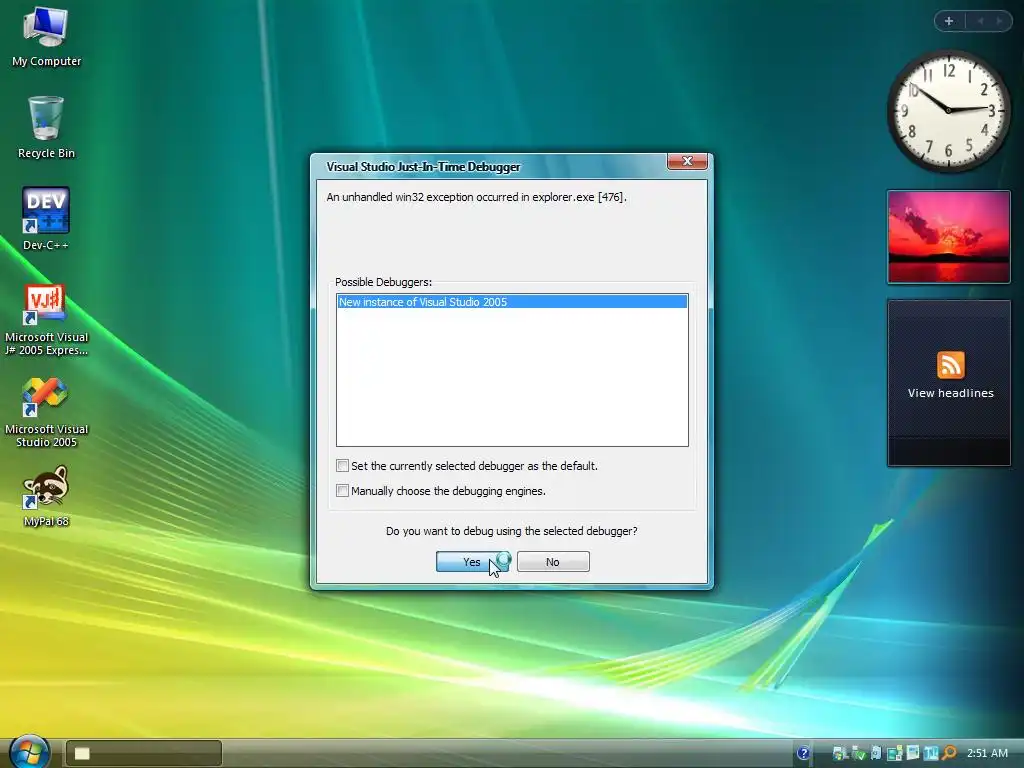The height and width of the screenshot is (768, 1024).
Task: Click the 'Possible Debuggers:' label
Action: pos(383,282)
